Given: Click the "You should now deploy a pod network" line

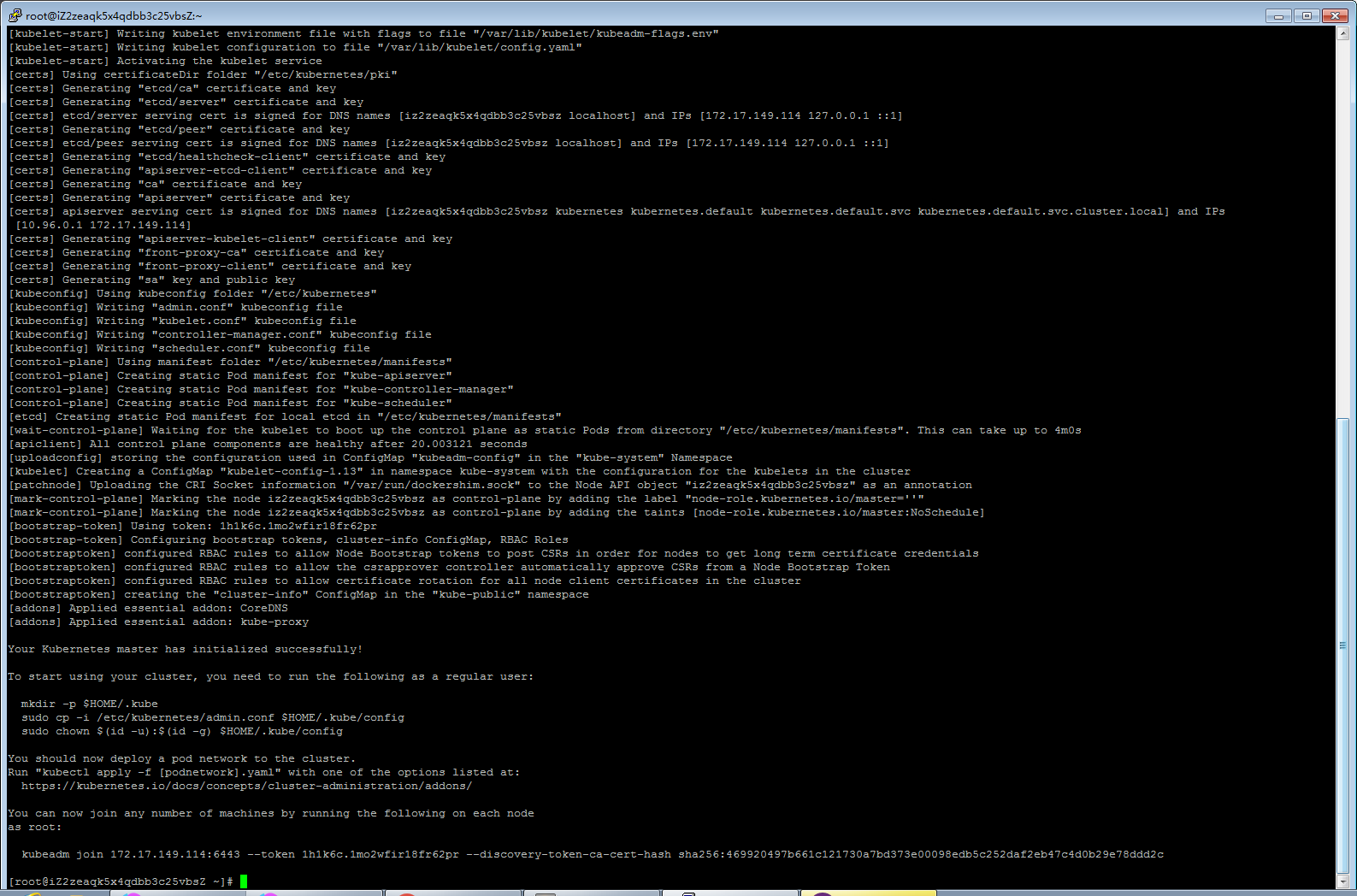Looking at the screenshot, I should tap(182, 758).
